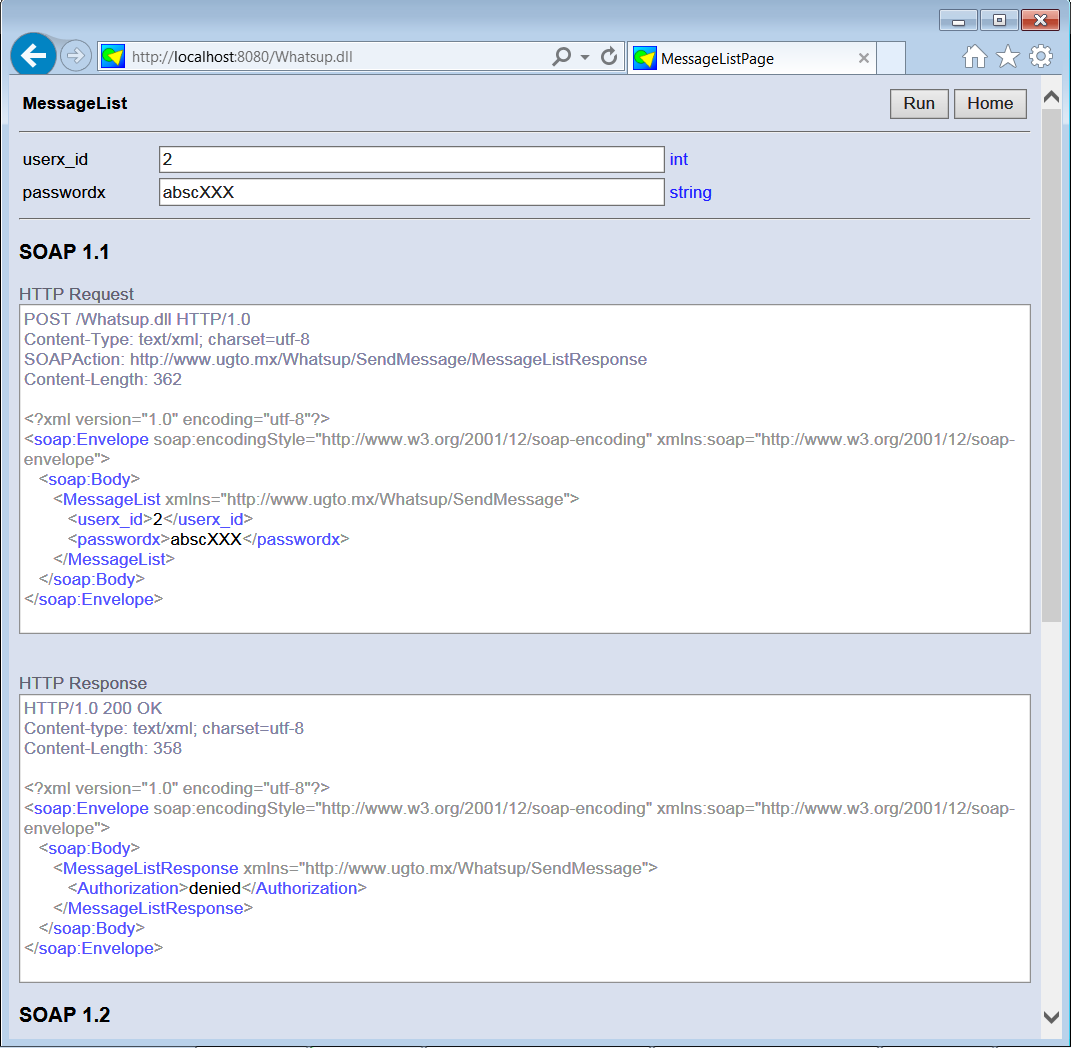Open a new tab with the blank tab button
This screenshot has height=1048, width=1071.
[891, 57]
